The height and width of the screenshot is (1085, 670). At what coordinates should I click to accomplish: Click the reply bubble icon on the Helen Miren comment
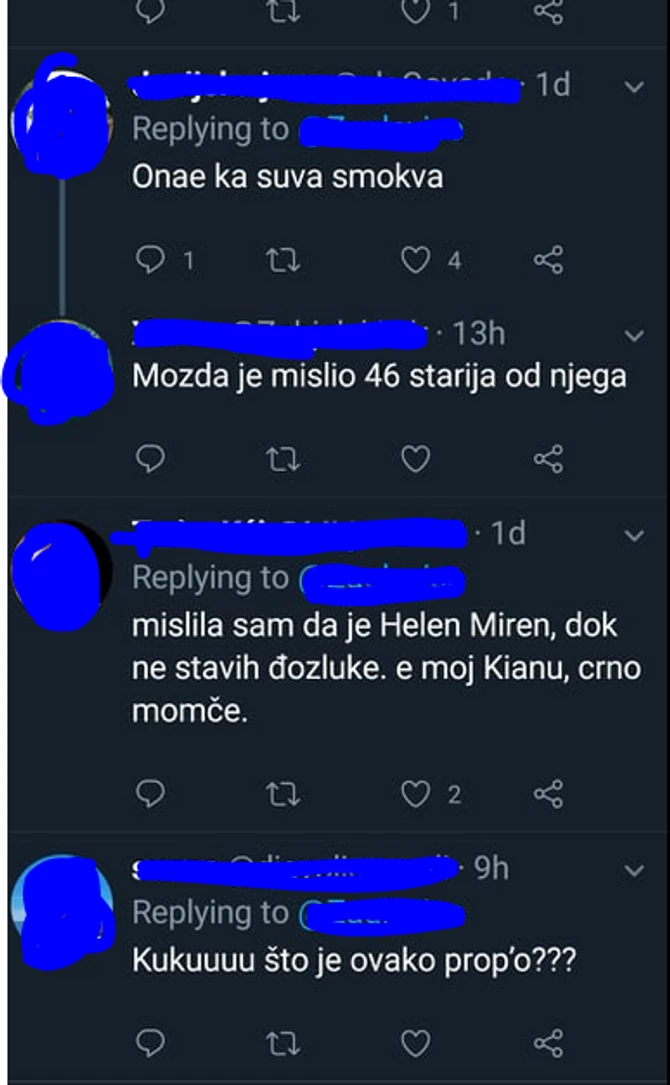coord(150,794)
